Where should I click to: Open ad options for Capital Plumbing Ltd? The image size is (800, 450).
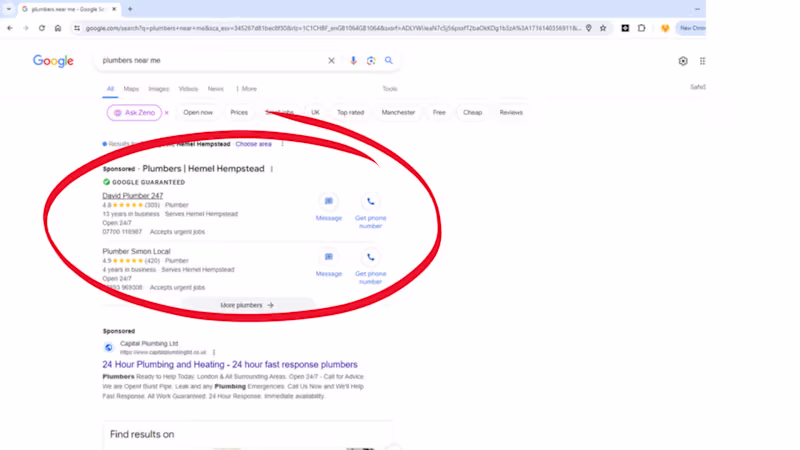coord(214,352)
